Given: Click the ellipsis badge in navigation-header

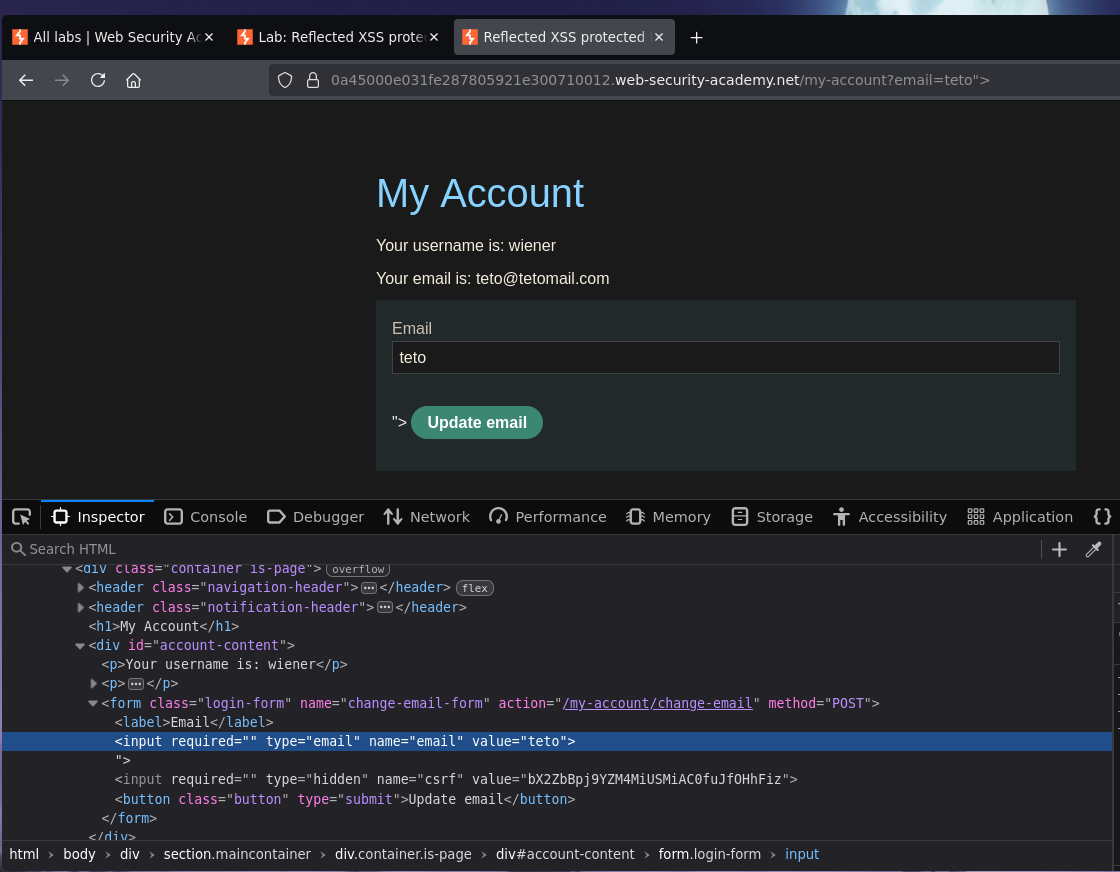Looking at the screenshot, I should pos(369,588).
